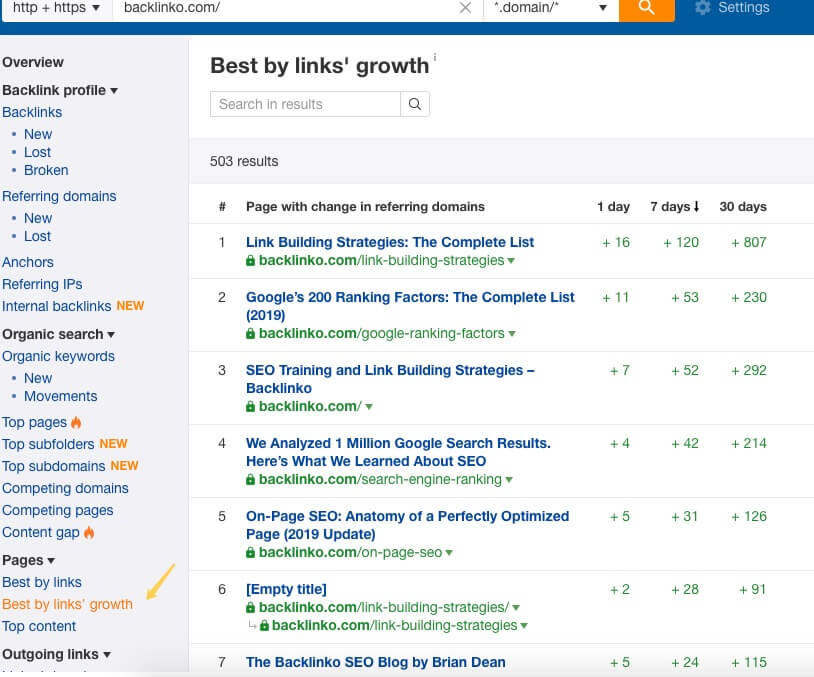
Task: Expand dropdown arrow after google-ranking-factors URL
Action: (x=512, y=334)
